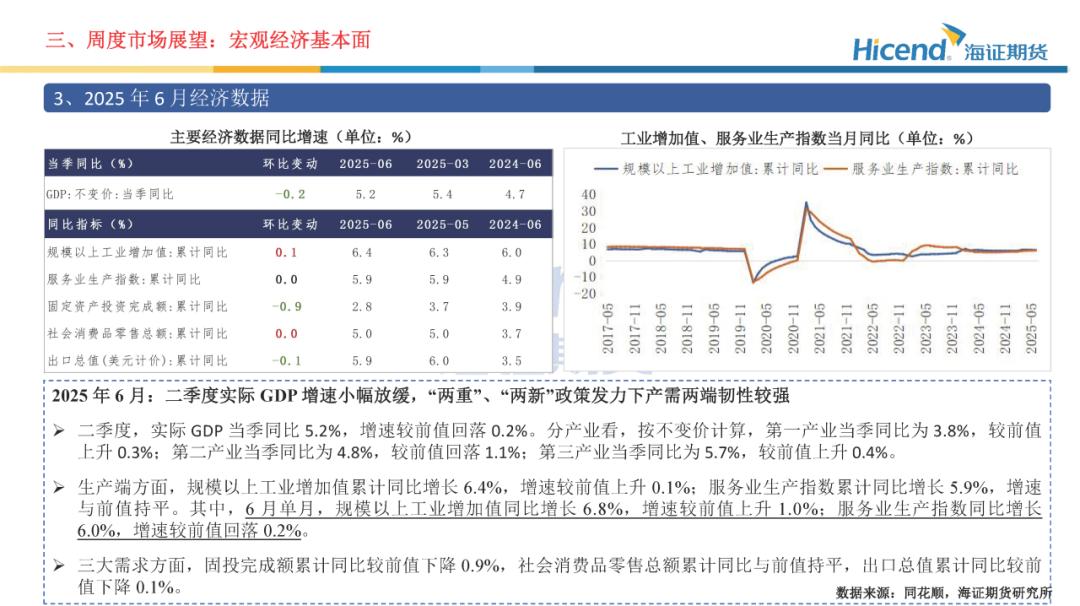
Task: Select the fixed investment value 2.8
Action: coord(362,306)
